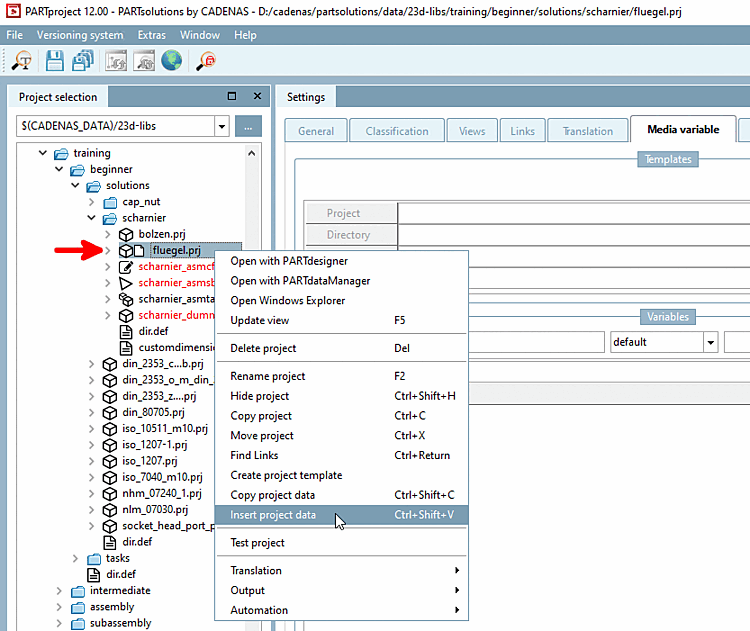This screenshot has width=750, height=631.
Task: Click the second grey image toolbar icon
Action: coord(144,61)
